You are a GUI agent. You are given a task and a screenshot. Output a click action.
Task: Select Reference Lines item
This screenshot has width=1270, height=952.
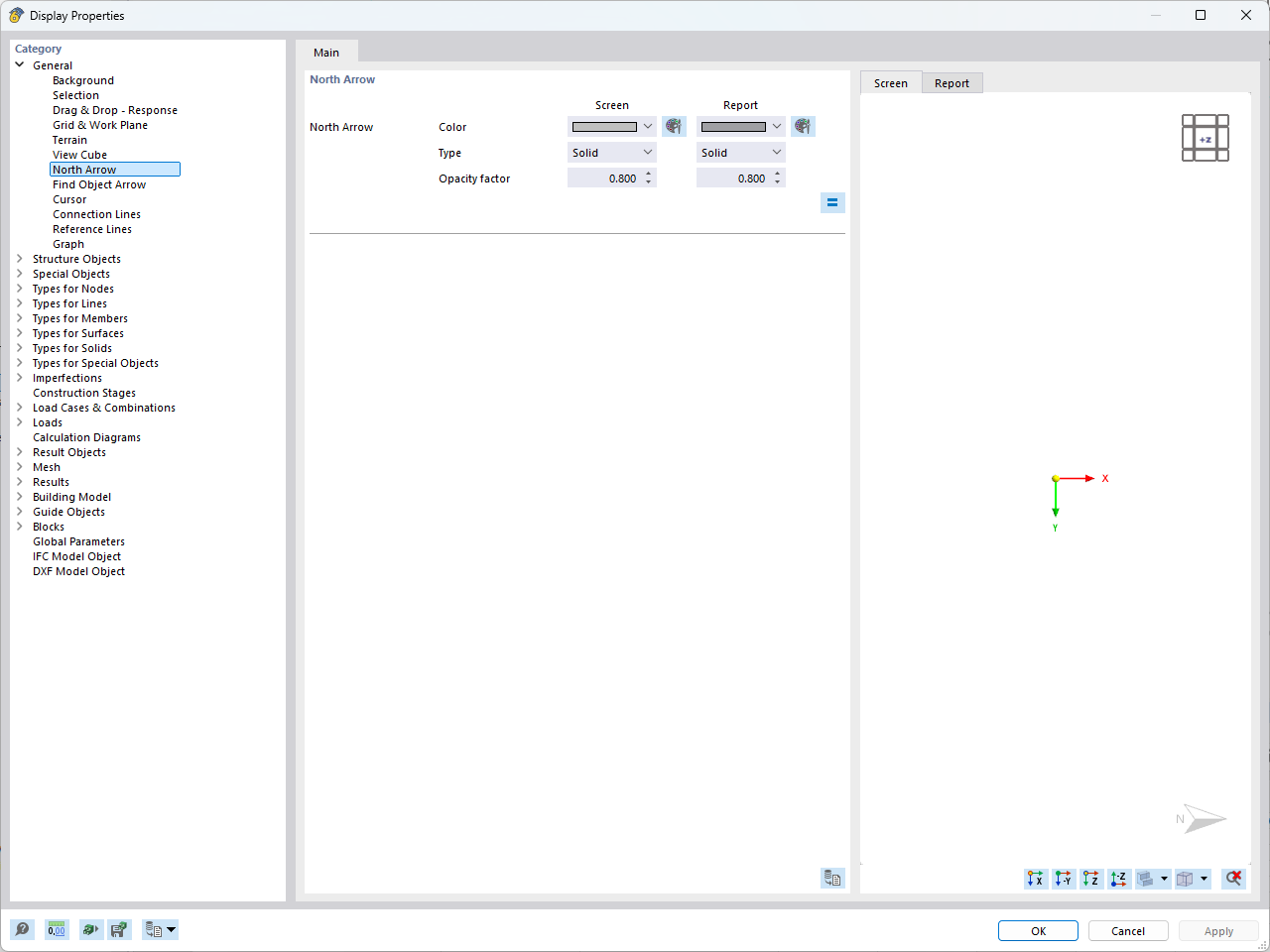pos(92,229)
